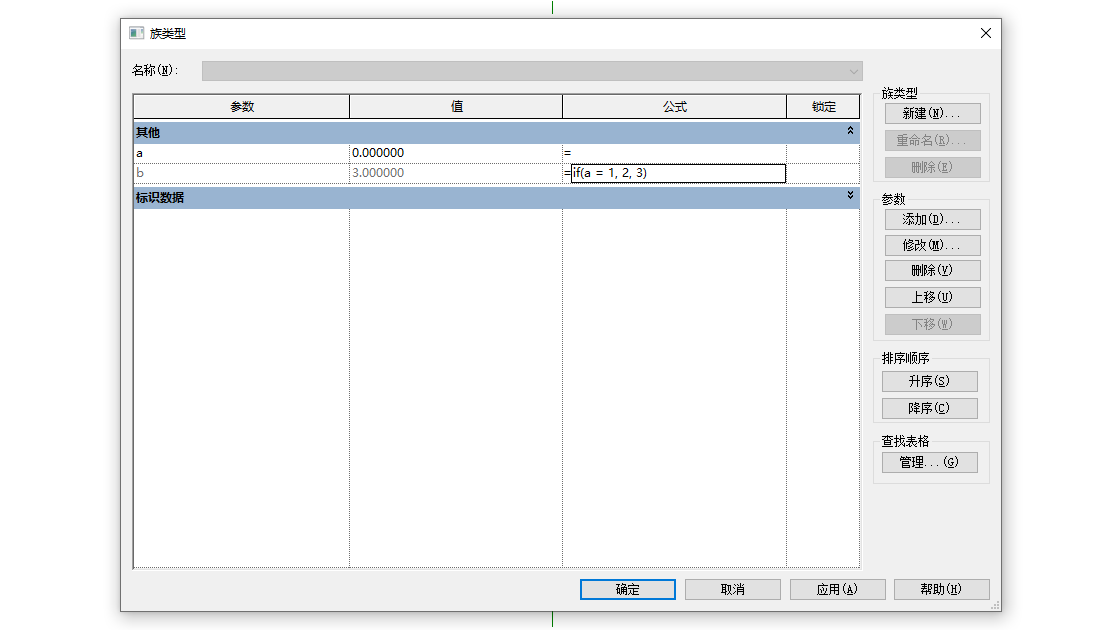
Task: Click 修改 to edit the selected parameter
Action: [932, 245]
